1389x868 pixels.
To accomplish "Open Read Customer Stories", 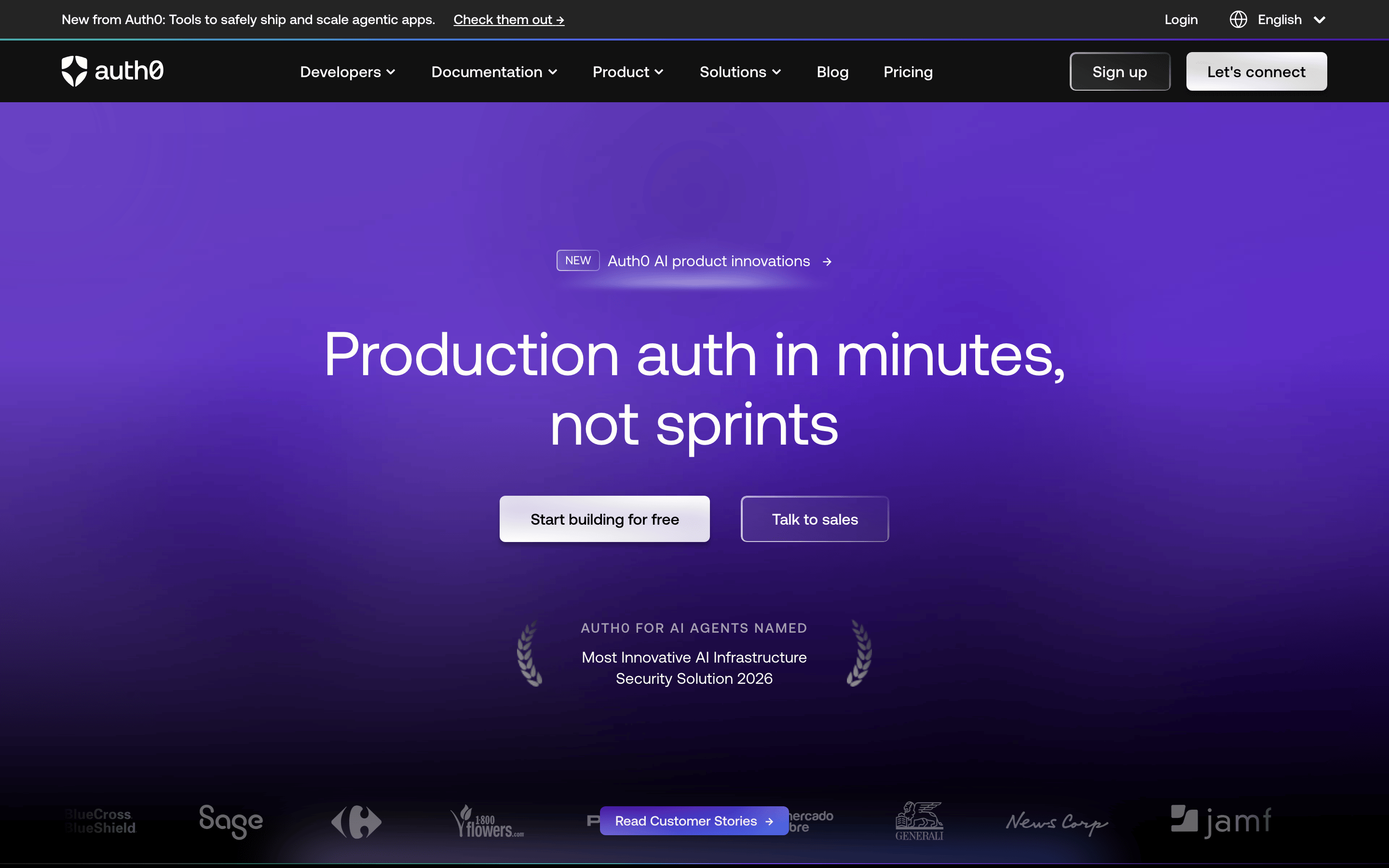I will (x=694, y=821).
